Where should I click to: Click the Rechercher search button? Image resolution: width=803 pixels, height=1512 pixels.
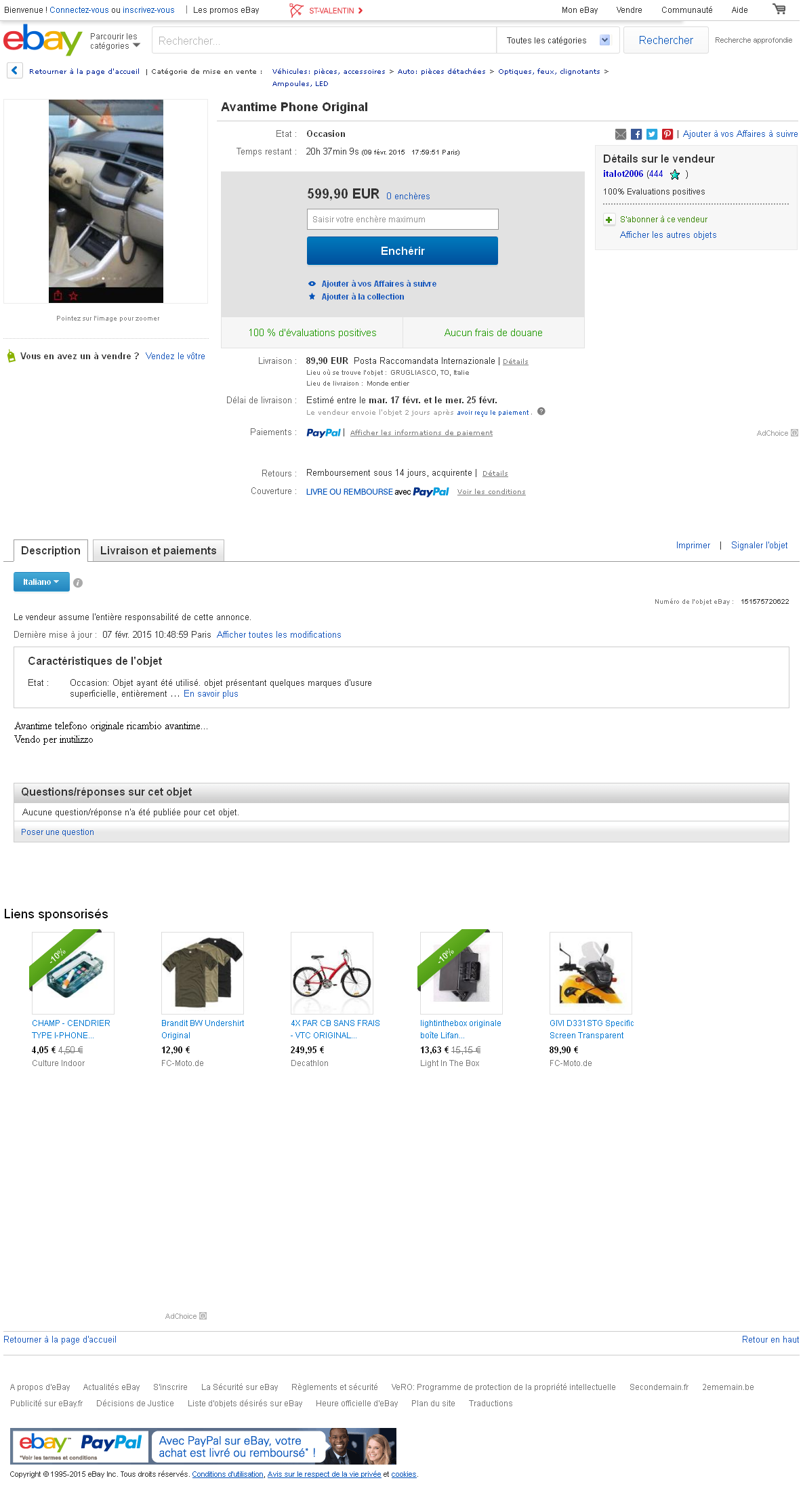pyautogui.click(x=665, y=41)
